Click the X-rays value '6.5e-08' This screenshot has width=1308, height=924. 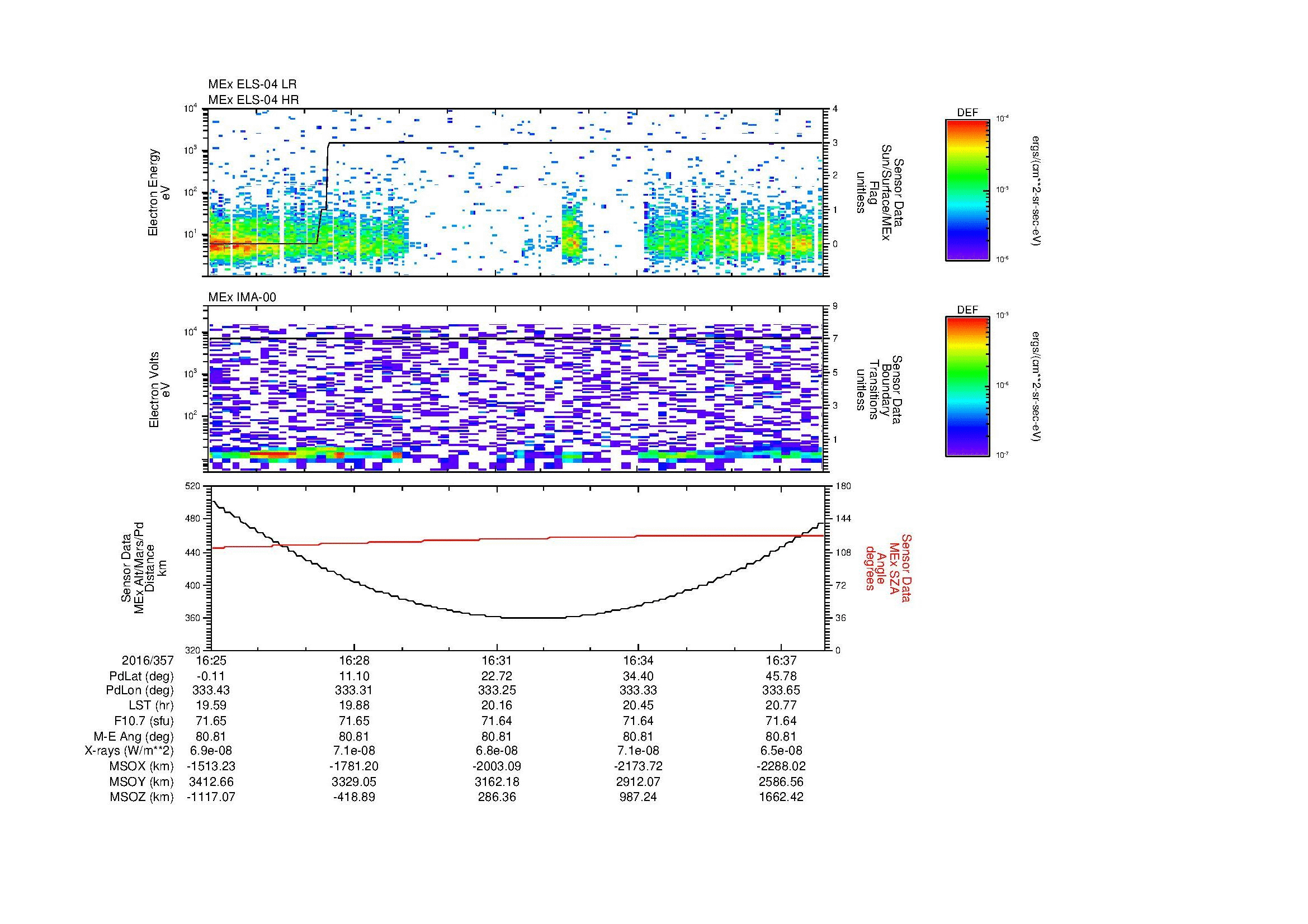[x=781, y=751]
